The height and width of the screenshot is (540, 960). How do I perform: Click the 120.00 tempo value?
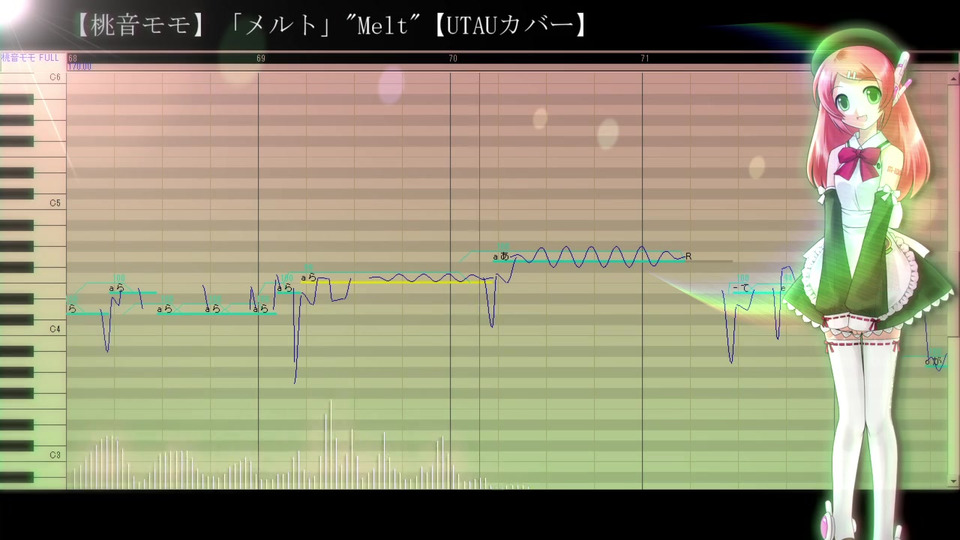pos(80,66)
